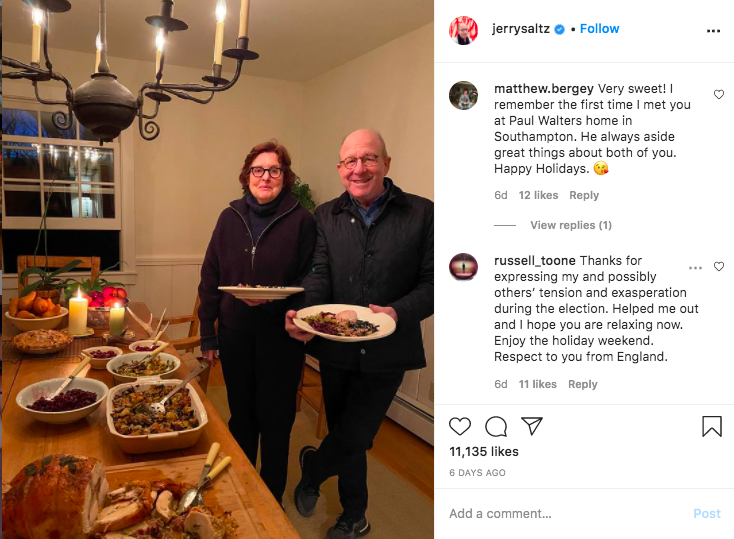Open russell_toone comment options dots
Viewport: 734px width, 539px height.
point(695,268)
